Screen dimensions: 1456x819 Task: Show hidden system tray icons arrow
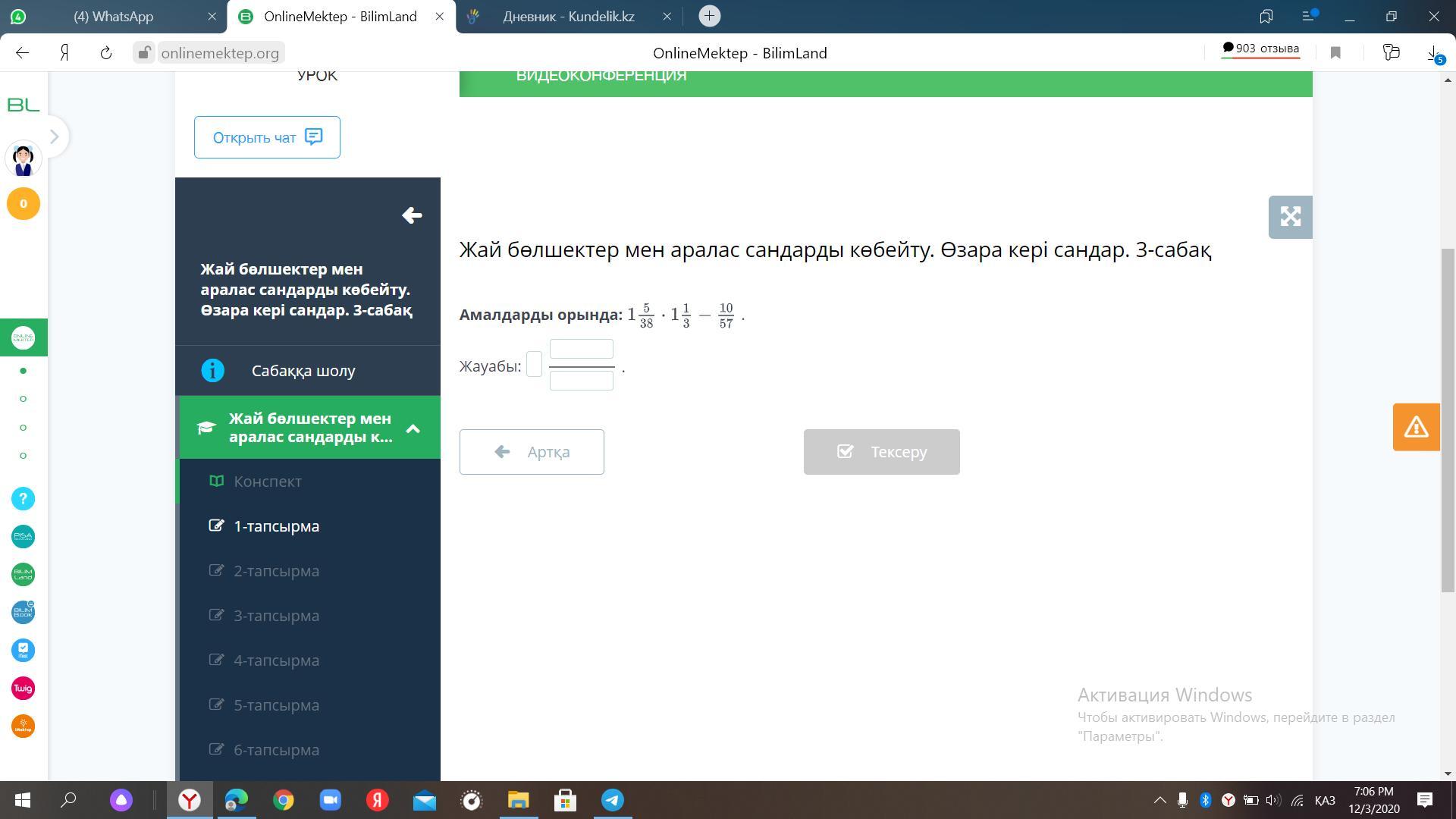point(1159,800)
